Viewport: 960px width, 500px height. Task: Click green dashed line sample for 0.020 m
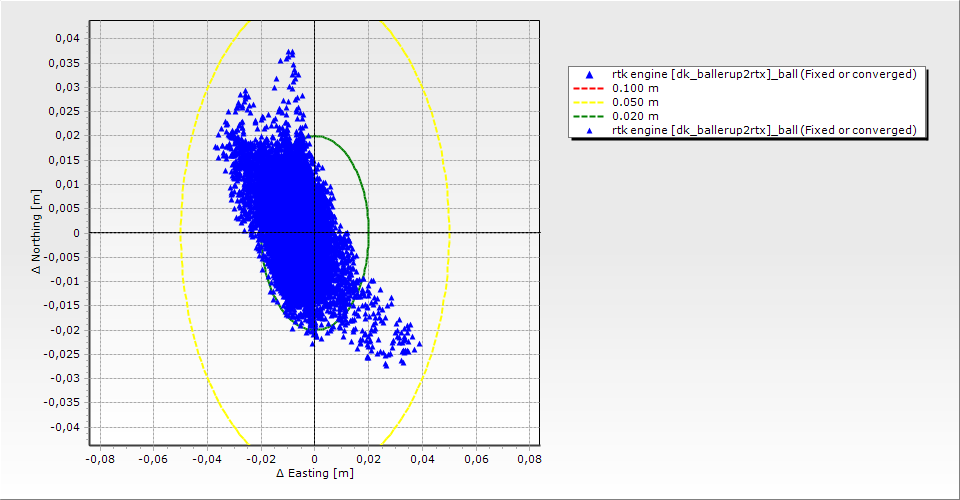589,117
